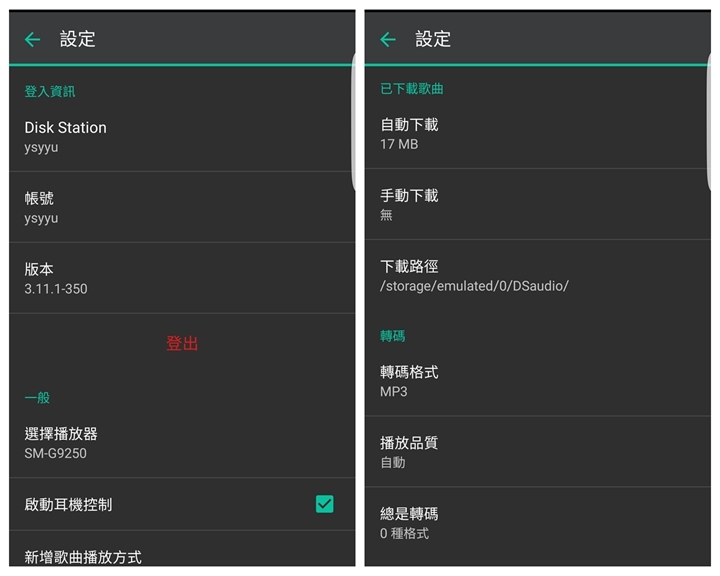Click the right screen 設定 title

click(x=433, y=39)
